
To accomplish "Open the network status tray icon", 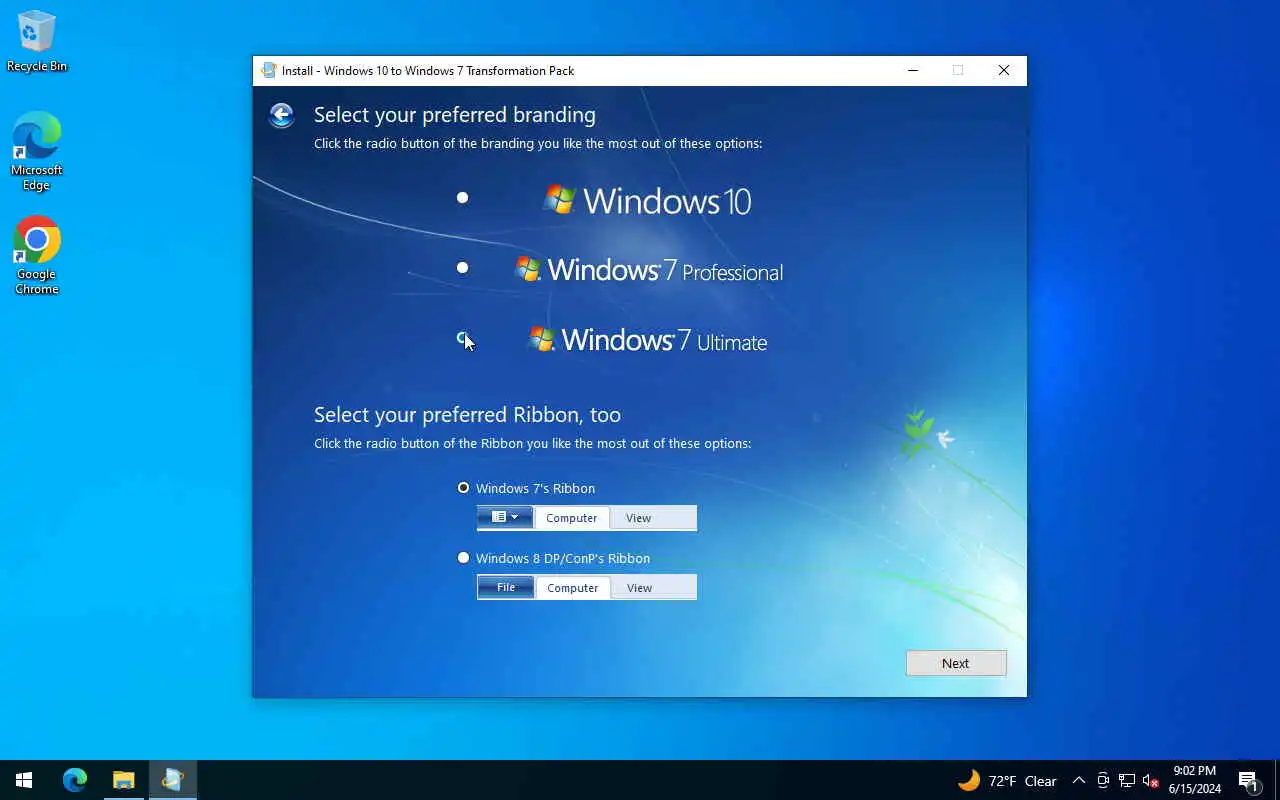I will [x=1127, y=781].
